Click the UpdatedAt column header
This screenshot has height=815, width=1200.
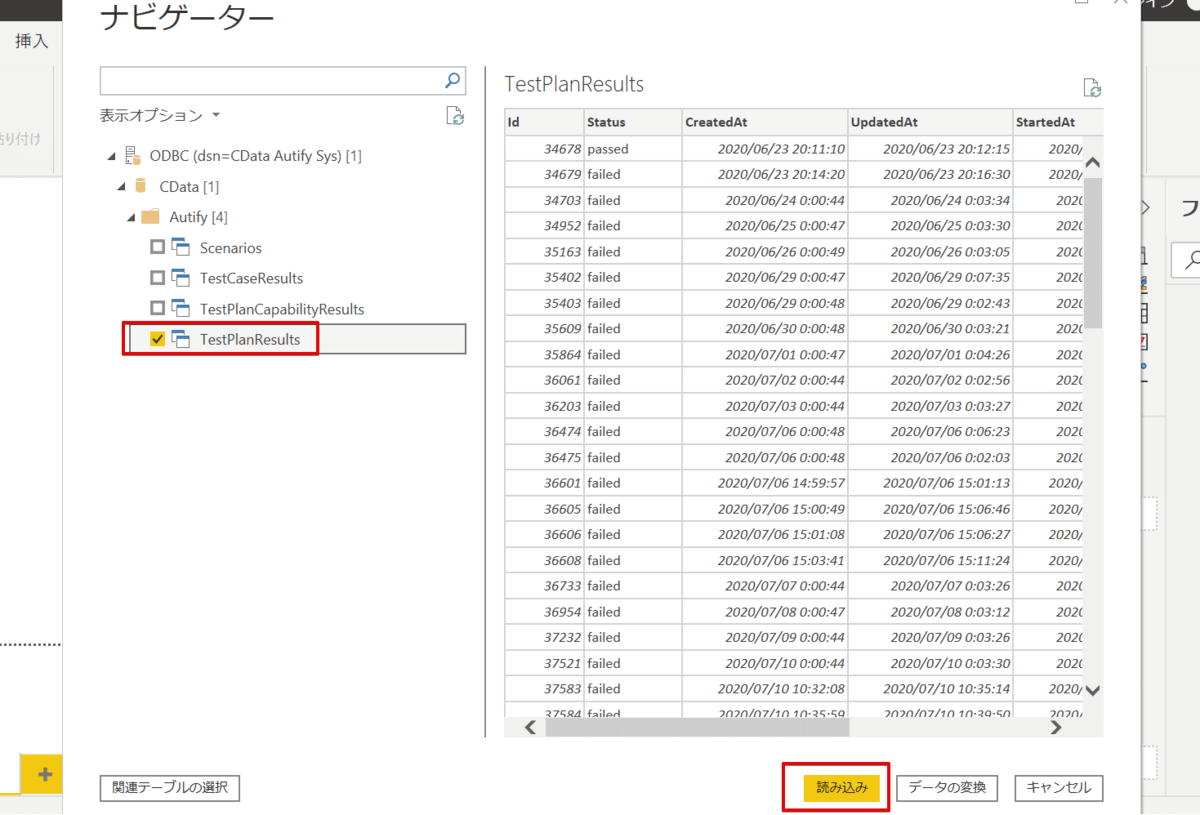[x=930, y=122]
